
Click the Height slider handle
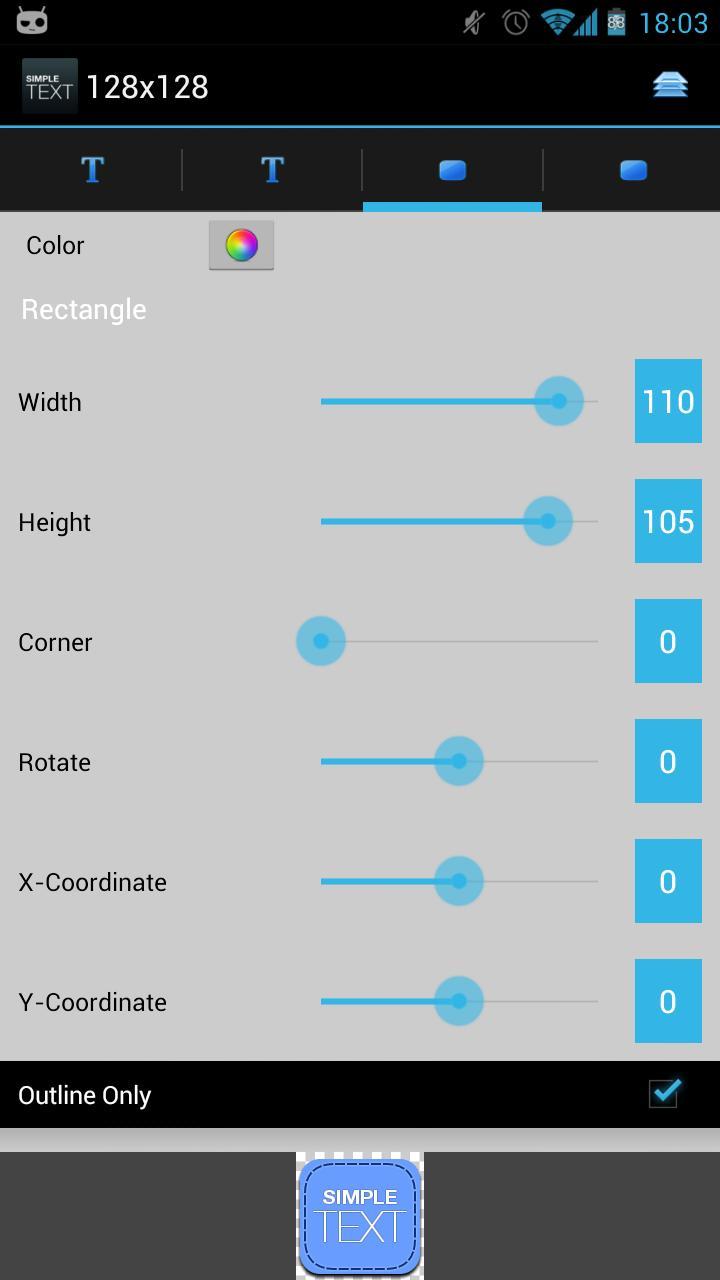(547, 521)
